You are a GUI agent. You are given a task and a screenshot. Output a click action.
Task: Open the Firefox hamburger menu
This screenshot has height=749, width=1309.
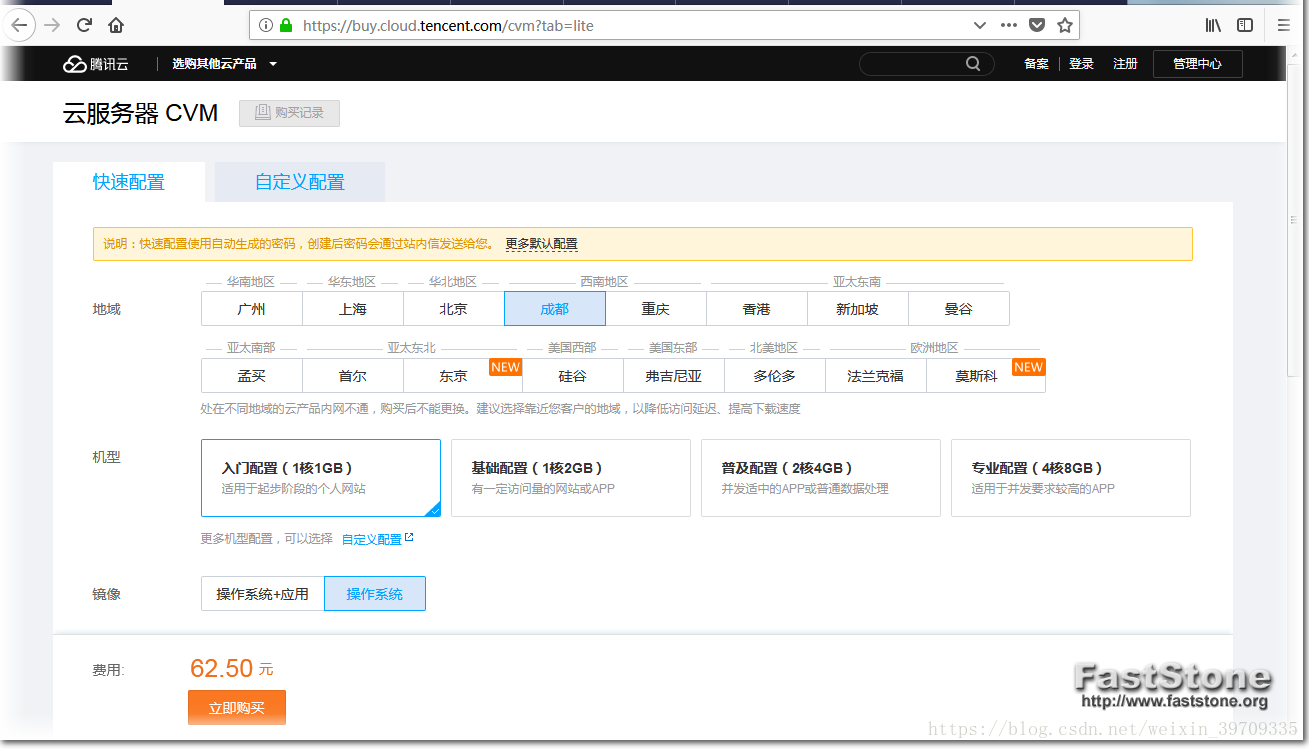1284,25
